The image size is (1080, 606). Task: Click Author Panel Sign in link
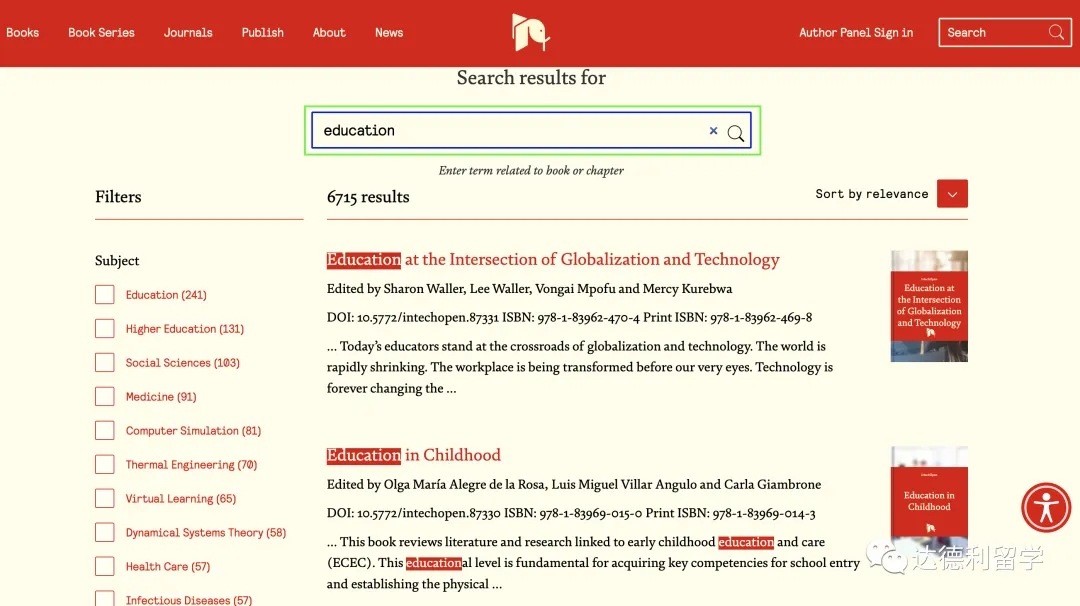pyautogui.click(x=856, y=32)
